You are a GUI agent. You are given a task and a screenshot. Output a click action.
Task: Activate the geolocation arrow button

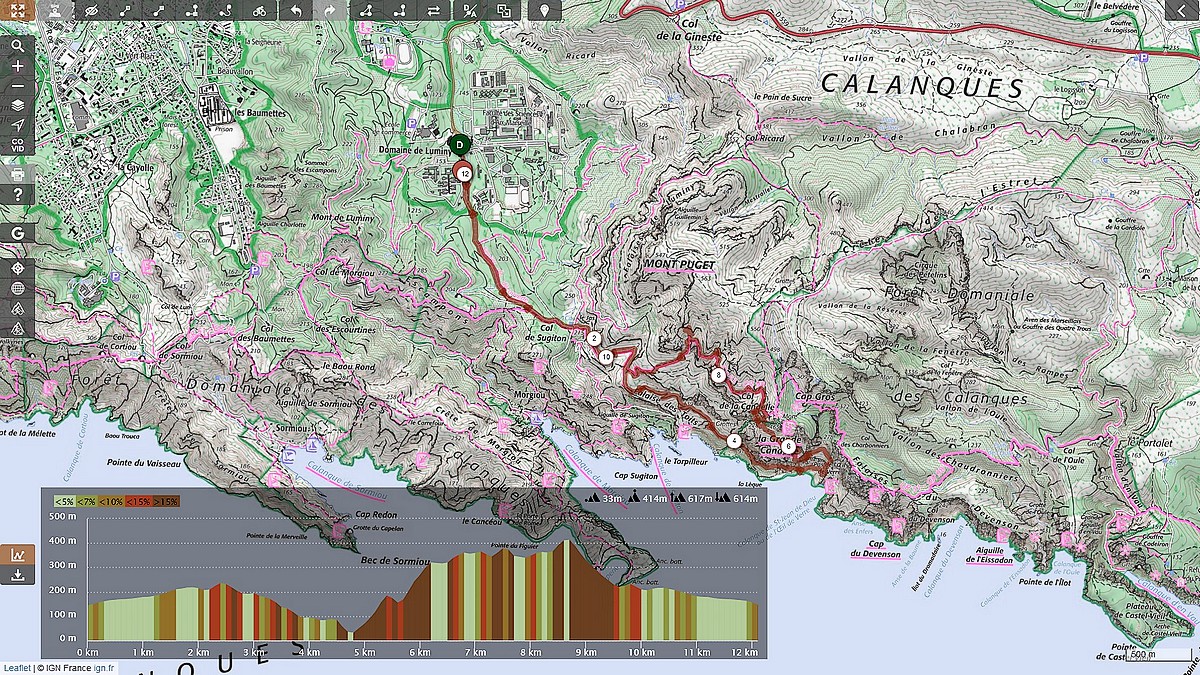(x=17, y=124)
